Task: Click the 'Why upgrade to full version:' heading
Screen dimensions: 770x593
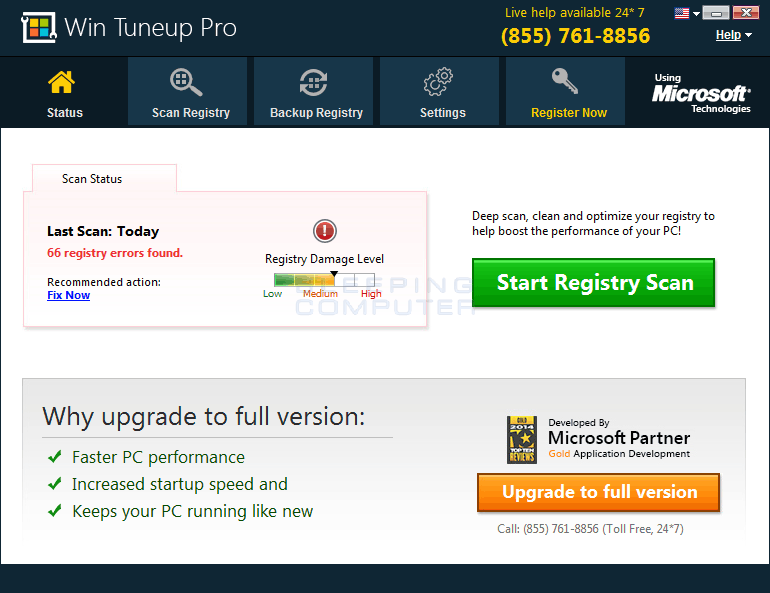Action: (x=204, y=417)
